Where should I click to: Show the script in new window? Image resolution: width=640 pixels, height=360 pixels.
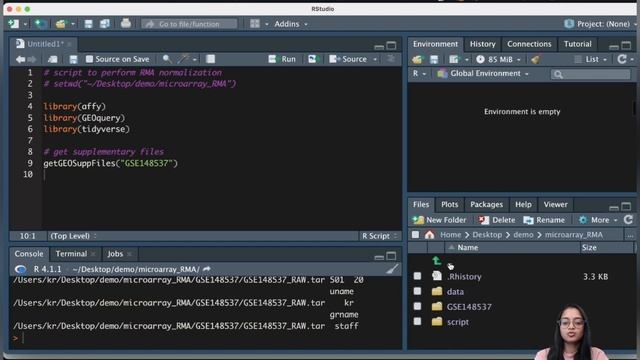click(x=52, y=60)
